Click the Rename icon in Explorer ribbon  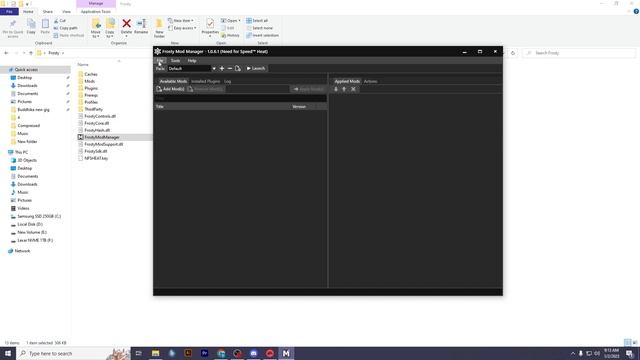pos(141,24)
